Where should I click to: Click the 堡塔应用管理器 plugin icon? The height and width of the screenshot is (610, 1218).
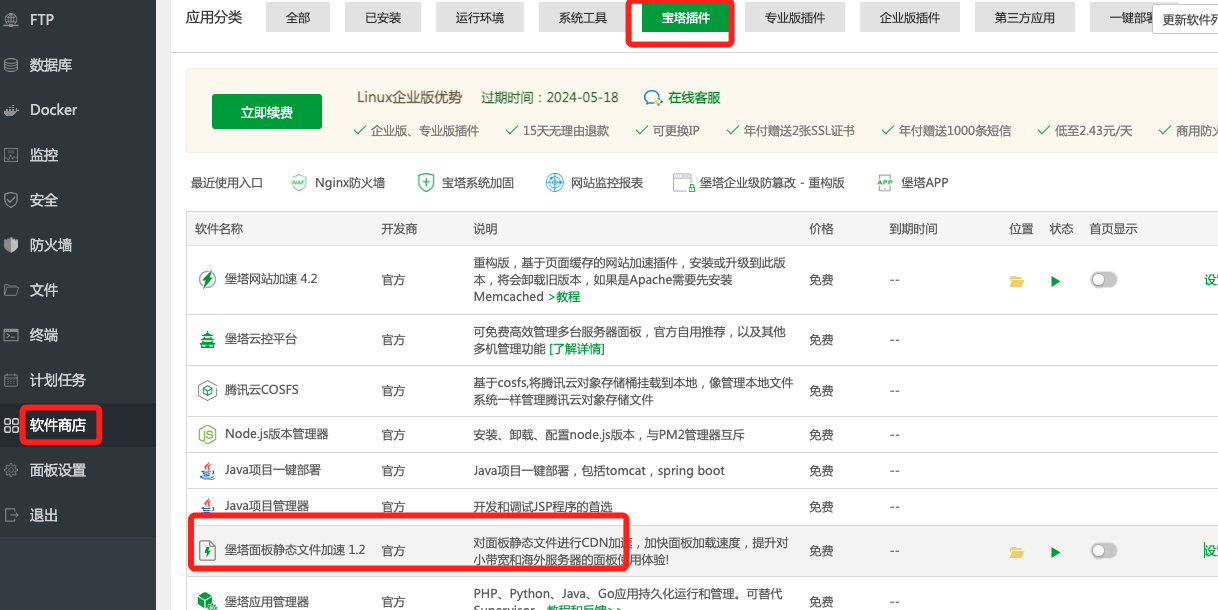[x=207, y=601]
